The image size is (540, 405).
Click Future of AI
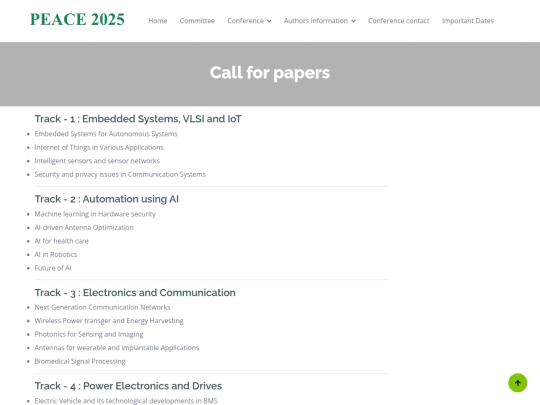53,268
